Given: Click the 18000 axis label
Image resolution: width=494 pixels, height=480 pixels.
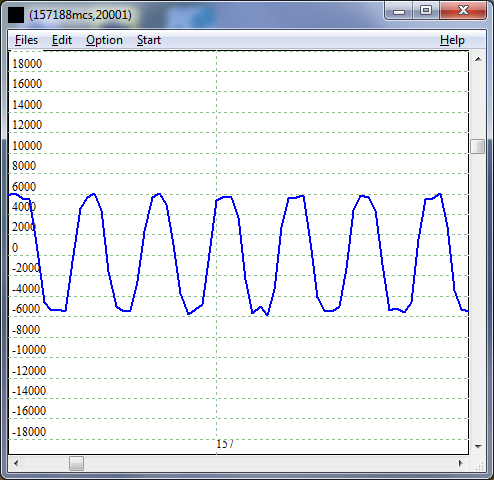Looking at the screenshot, I should [x=27, y=64].
